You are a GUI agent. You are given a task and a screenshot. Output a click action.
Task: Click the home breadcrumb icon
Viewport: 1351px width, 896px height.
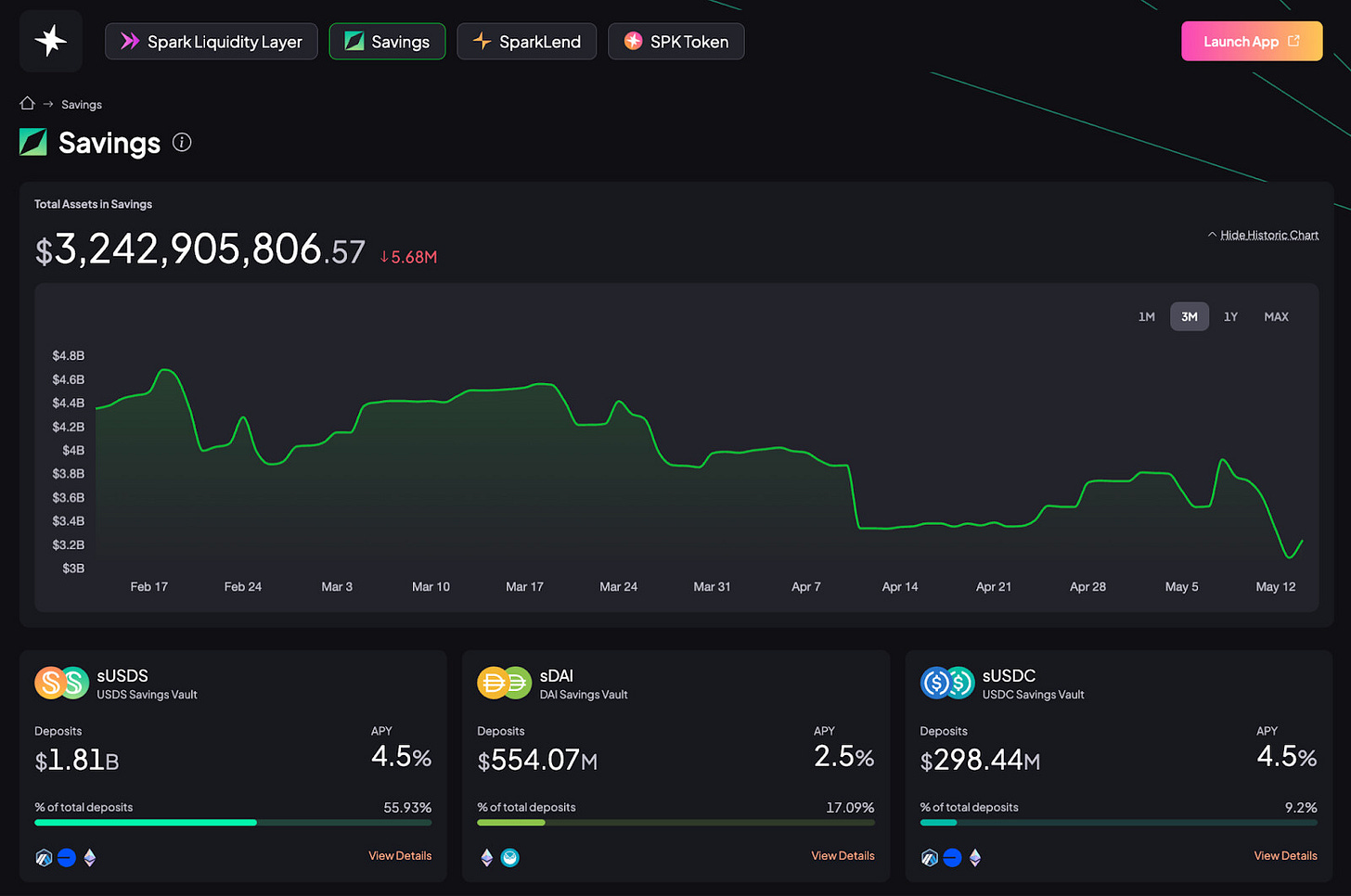(28, 104)
